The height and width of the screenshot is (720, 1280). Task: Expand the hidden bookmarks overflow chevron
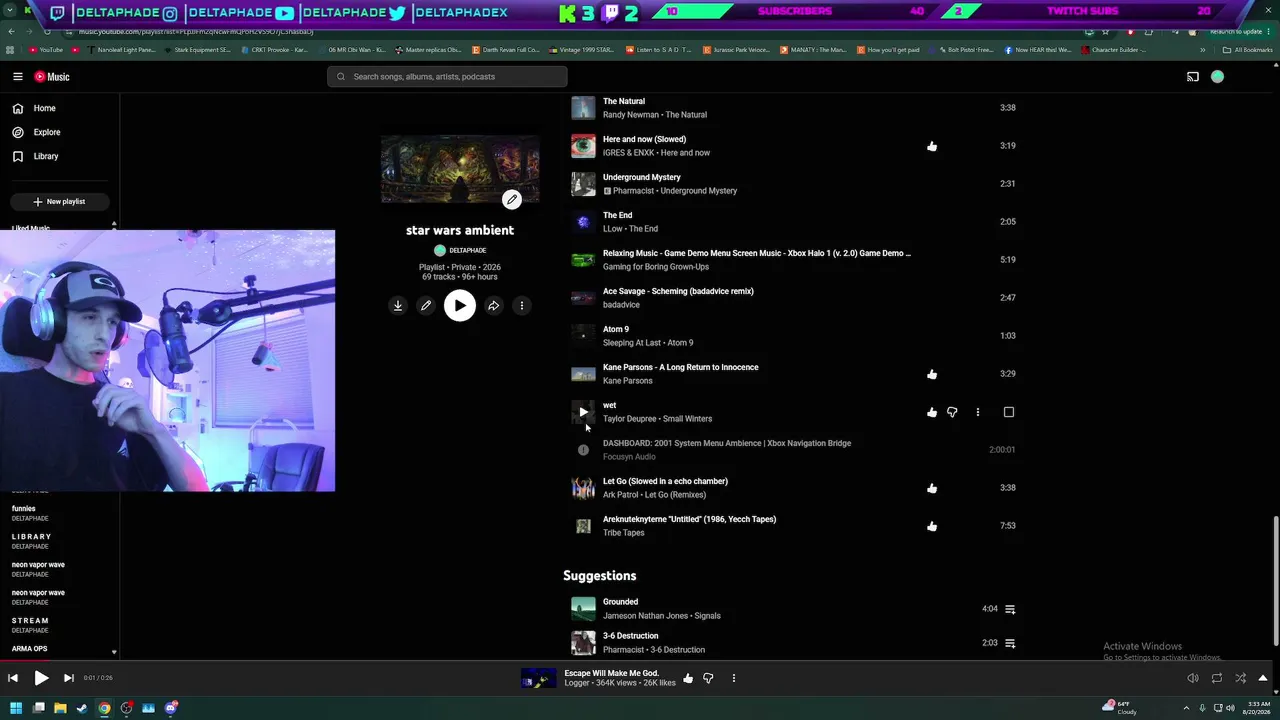[x=1203, y=50]
